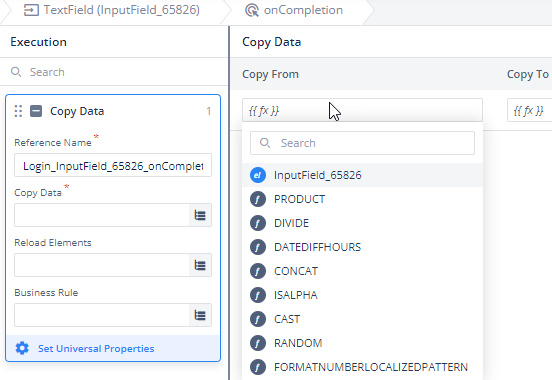Focus the Execution panel search field
552x380 pixels.
click(114, 72)
